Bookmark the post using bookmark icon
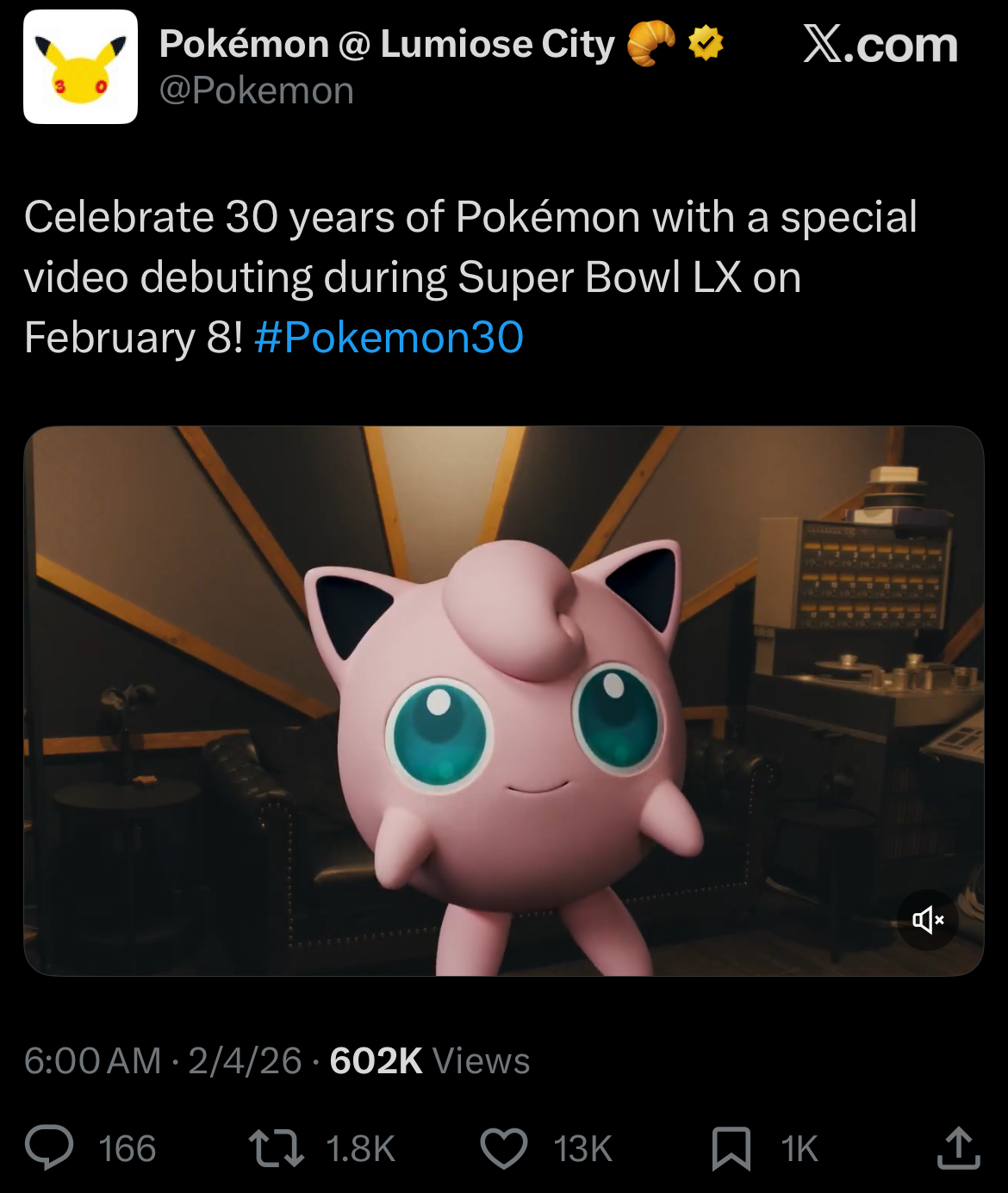The height and width of the screenshot is (1193, 1008). click(x=731, y=1149)
